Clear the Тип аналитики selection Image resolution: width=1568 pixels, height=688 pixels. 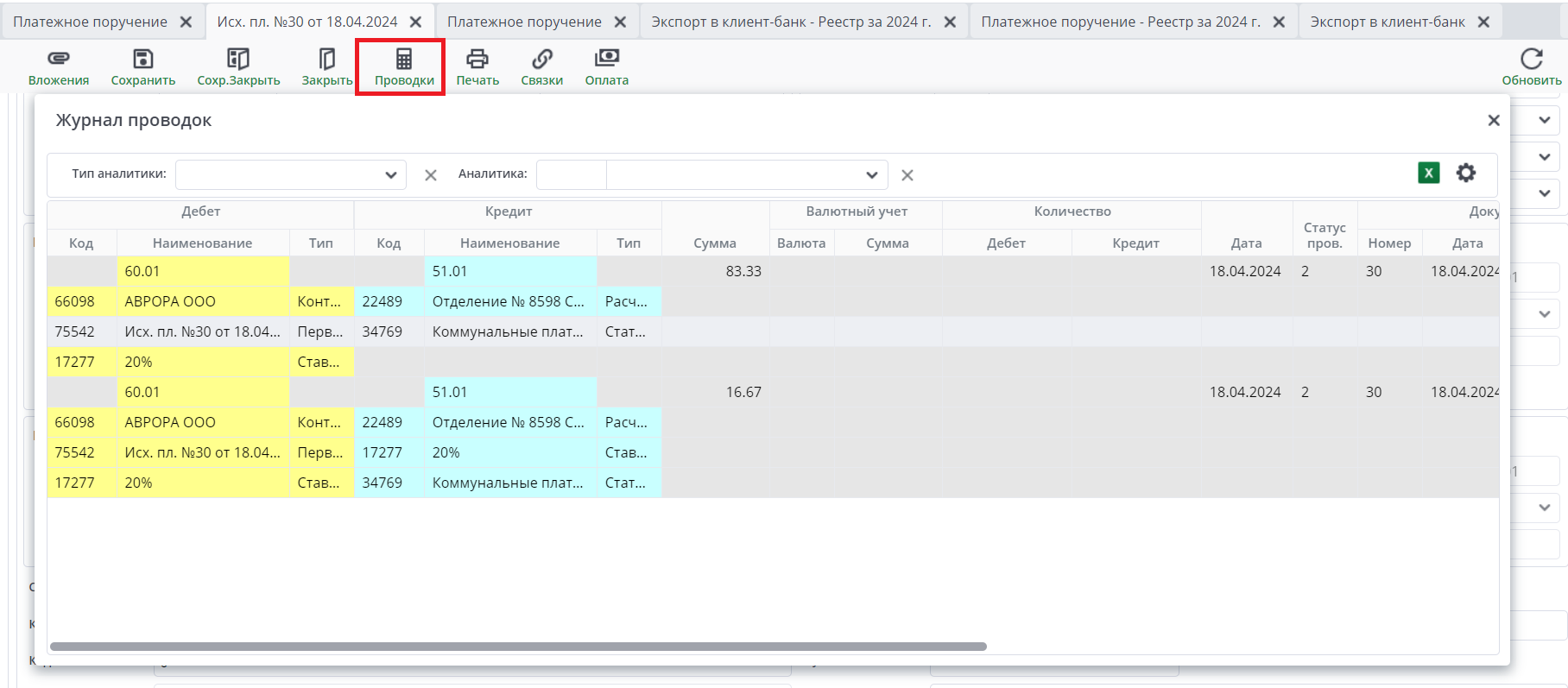[431, 175]
